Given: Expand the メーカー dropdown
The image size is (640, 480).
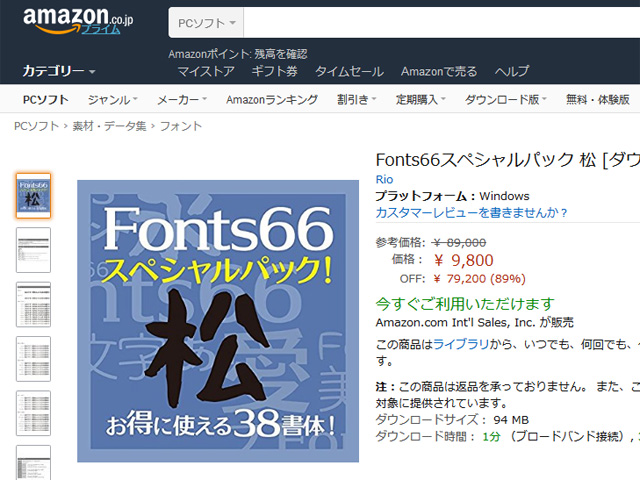Looking at the screenshot, I should 182,100.
